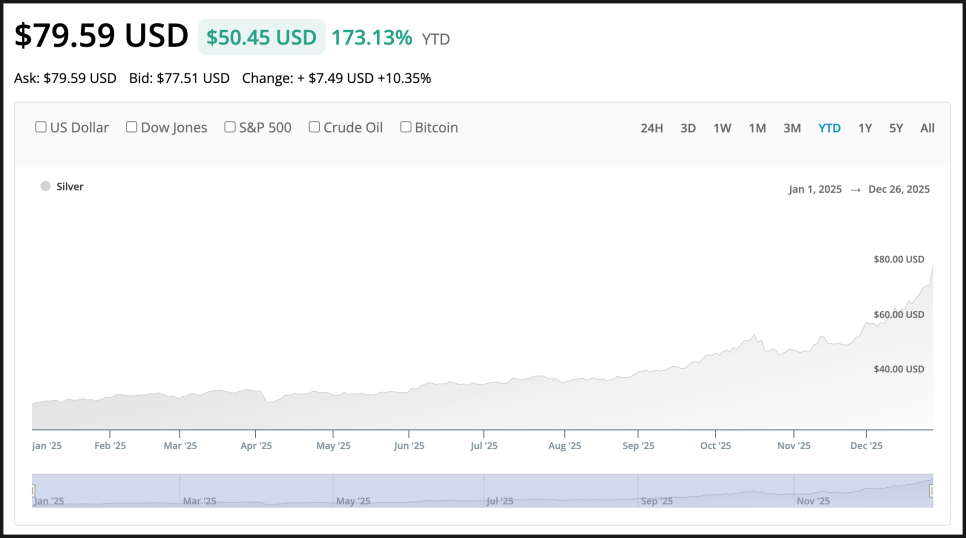Click the Dec 26, 2025 end date
The width and height of the screenshot is (966, 538).
click(x=899, y=189)
